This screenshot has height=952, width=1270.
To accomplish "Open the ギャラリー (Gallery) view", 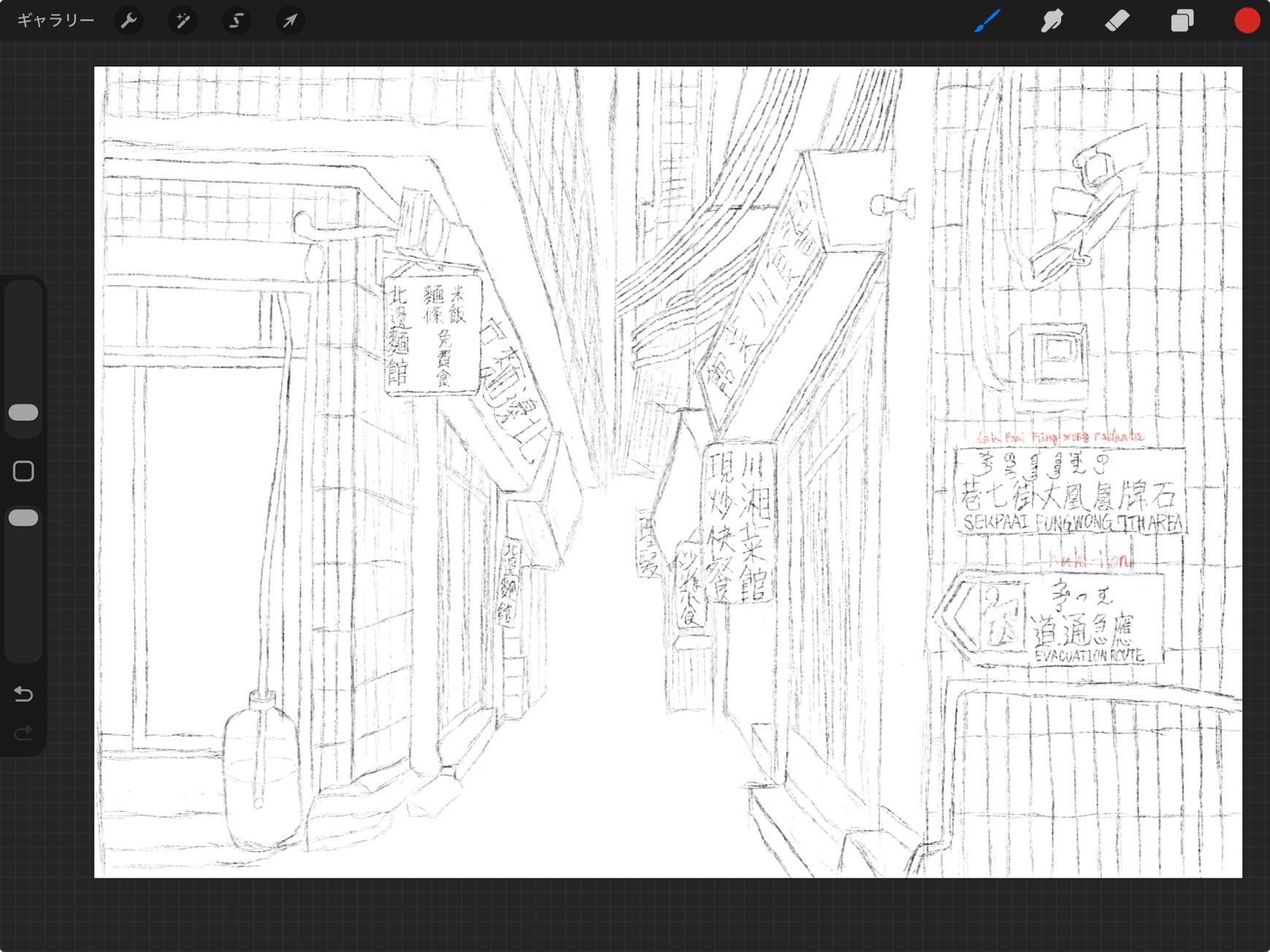I will (x=56, y=20).
